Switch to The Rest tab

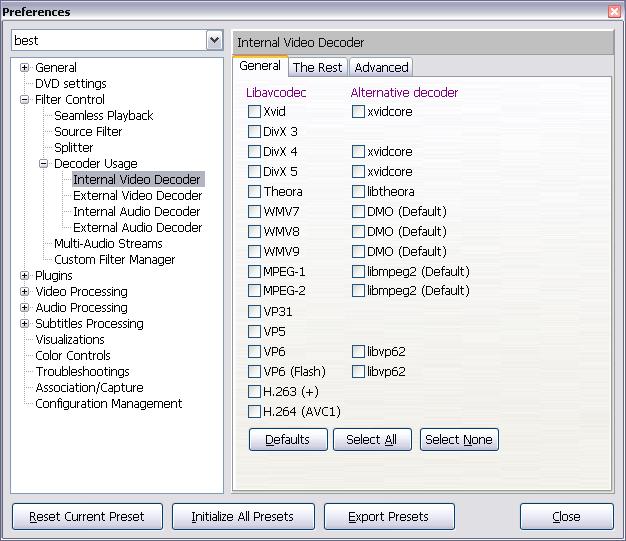click(317, 67)
